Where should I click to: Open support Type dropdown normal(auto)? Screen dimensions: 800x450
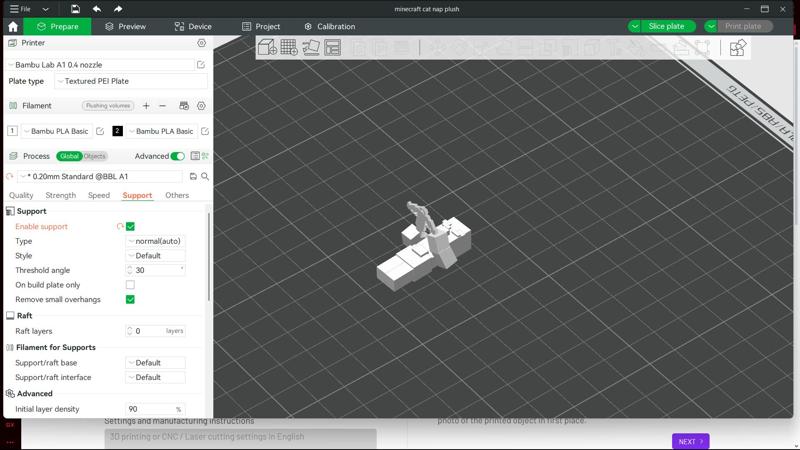pos(155,241)
